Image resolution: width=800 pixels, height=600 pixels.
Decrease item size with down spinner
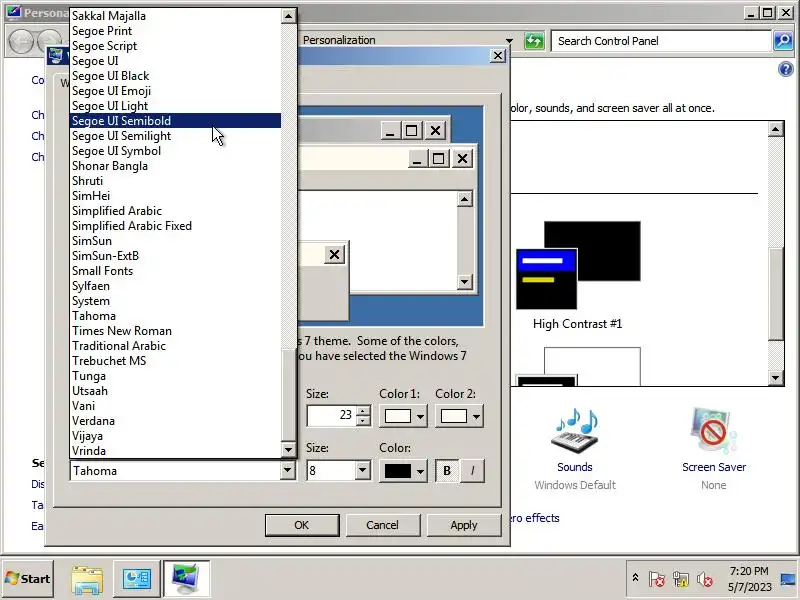coord(363,421)
